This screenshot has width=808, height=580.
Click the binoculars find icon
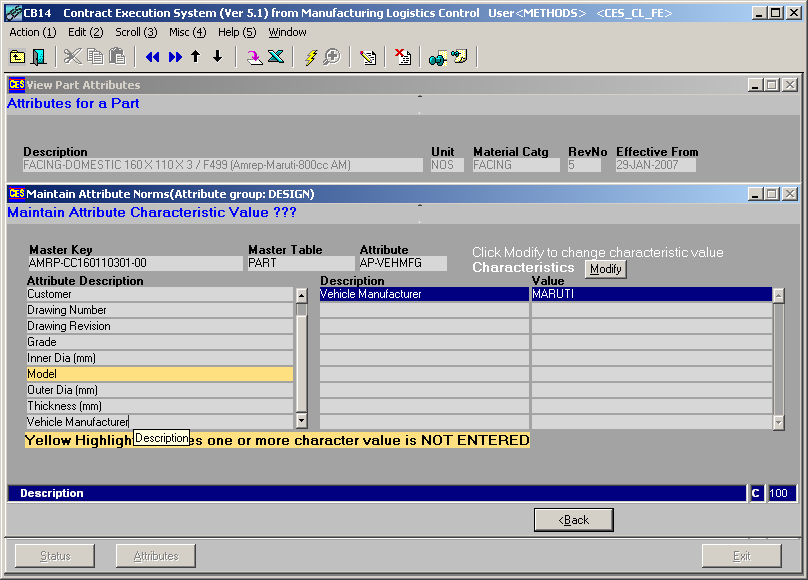pos(438,57)
